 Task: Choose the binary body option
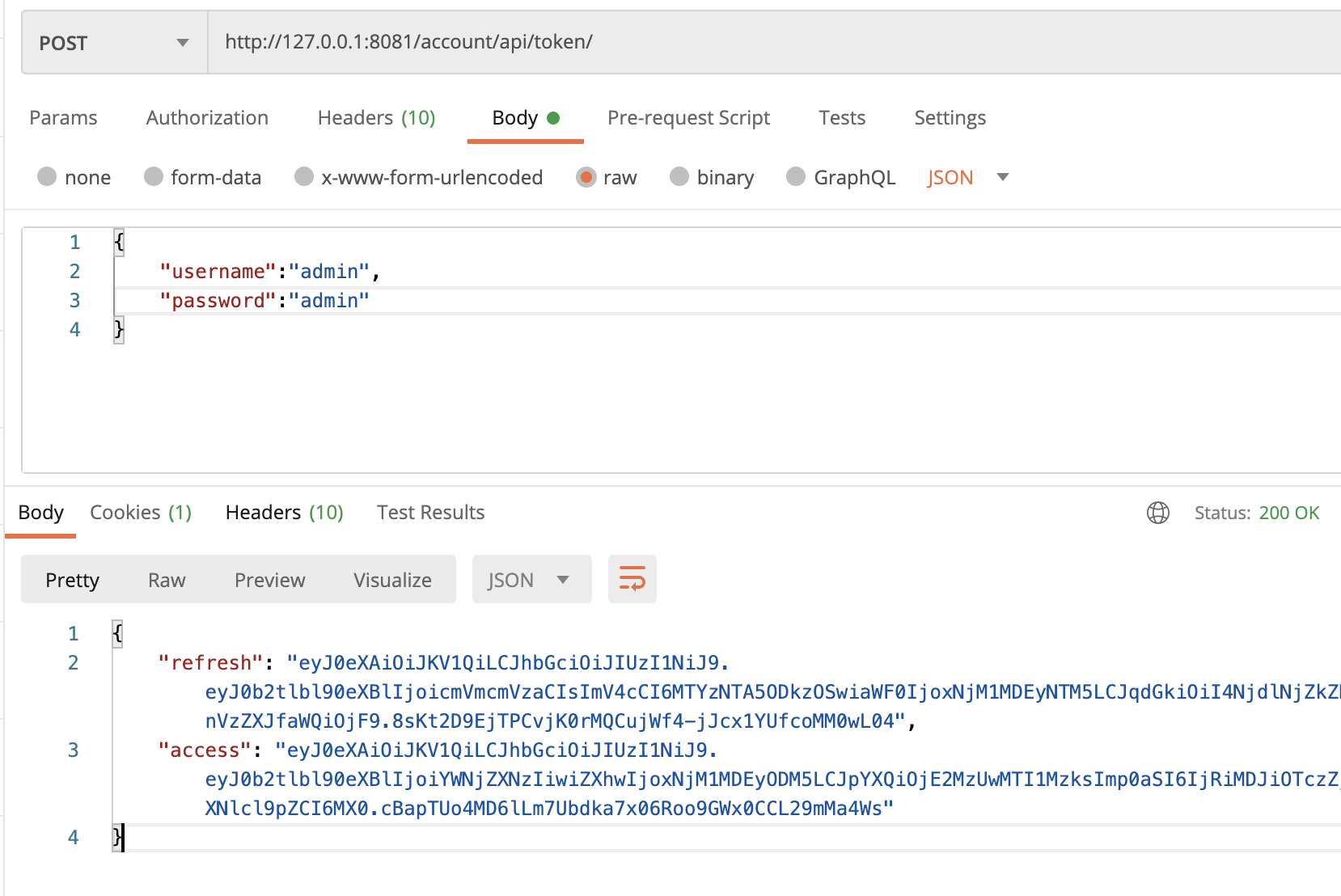coord(679,176)
